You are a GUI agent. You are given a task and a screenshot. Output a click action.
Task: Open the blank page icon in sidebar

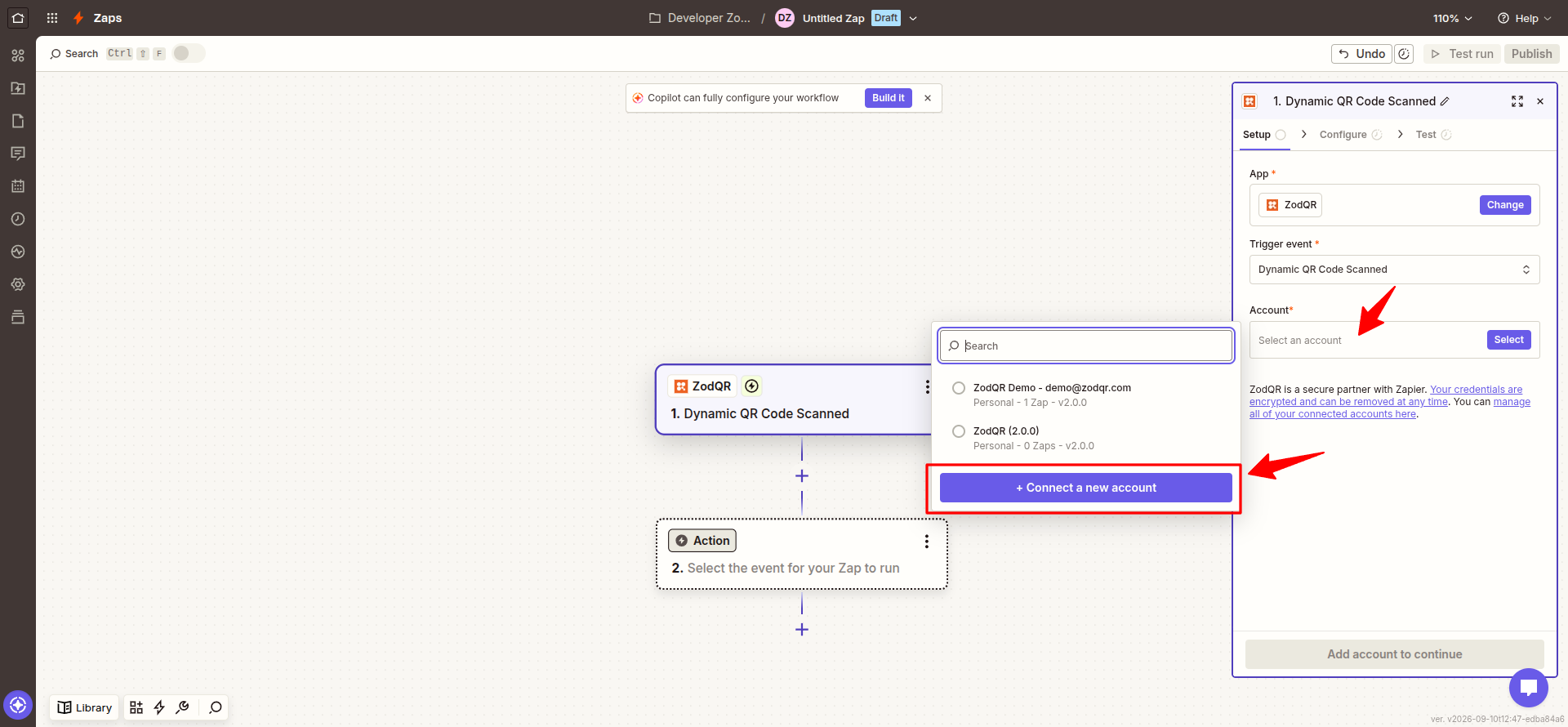[18, 121]
